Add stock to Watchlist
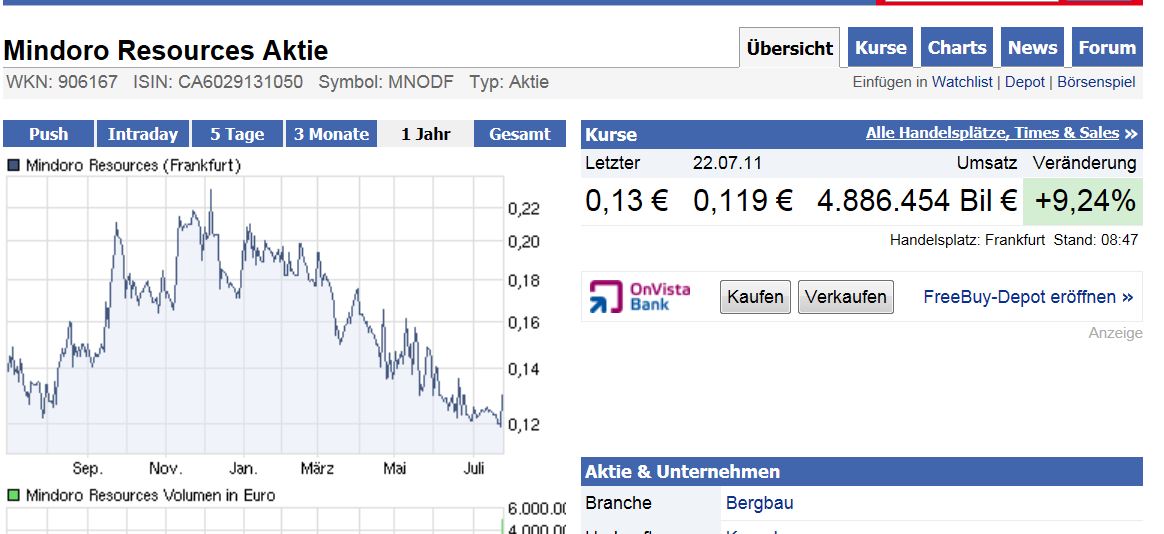This screenshot has height=534, width=1164. point(962,82)
